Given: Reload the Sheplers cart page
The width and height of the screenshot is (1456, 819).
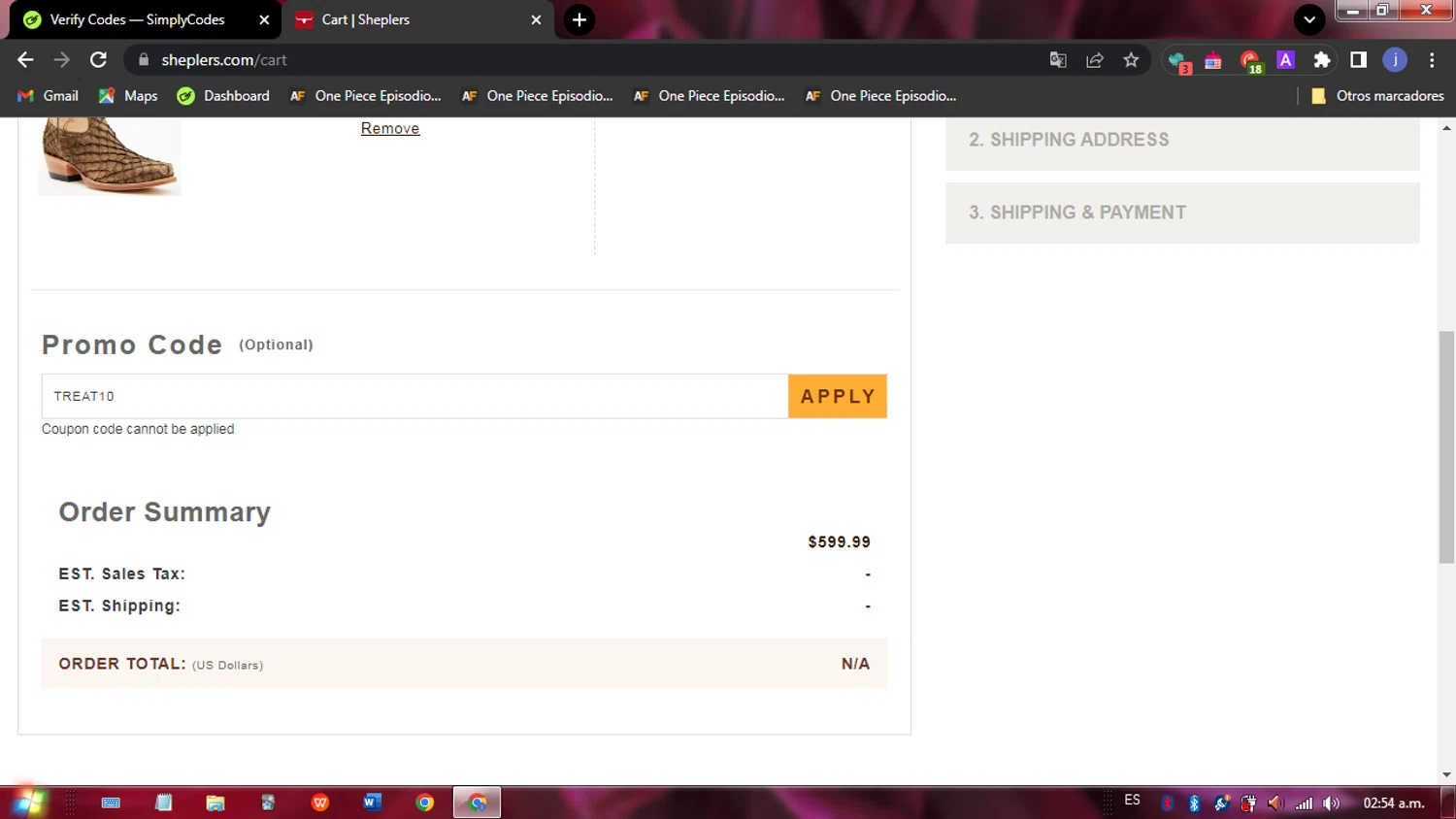Looking at the screenshot, I should click(98, 60).
